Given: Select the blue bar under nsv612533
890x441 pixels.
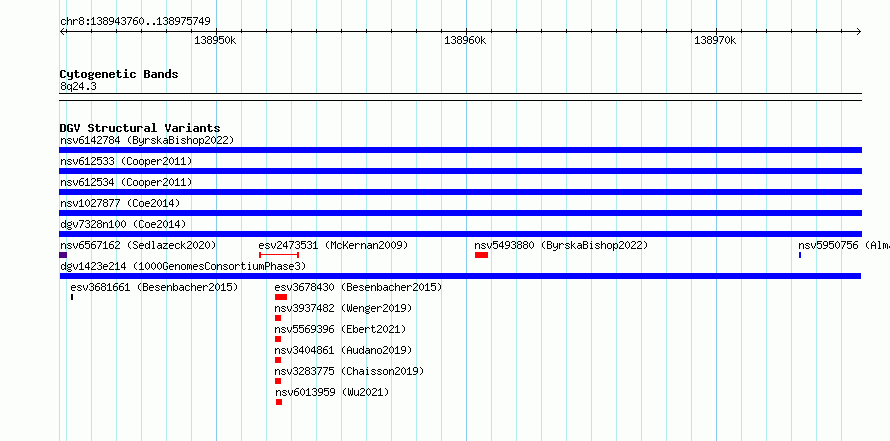Looking at the screenshot, I should (460, 171).
